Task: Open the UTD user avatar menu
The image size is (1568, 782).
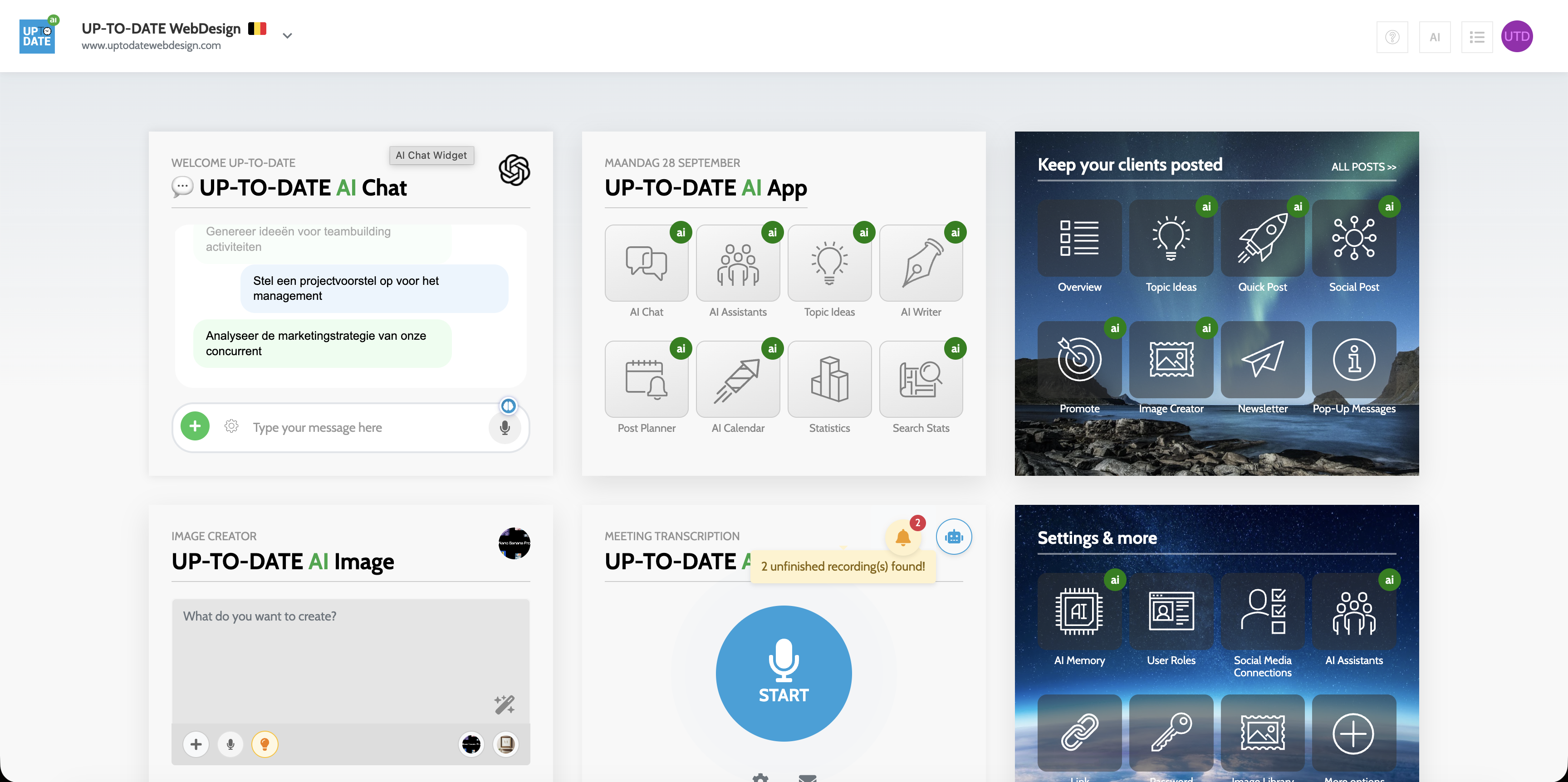Action: [1516, 36]
